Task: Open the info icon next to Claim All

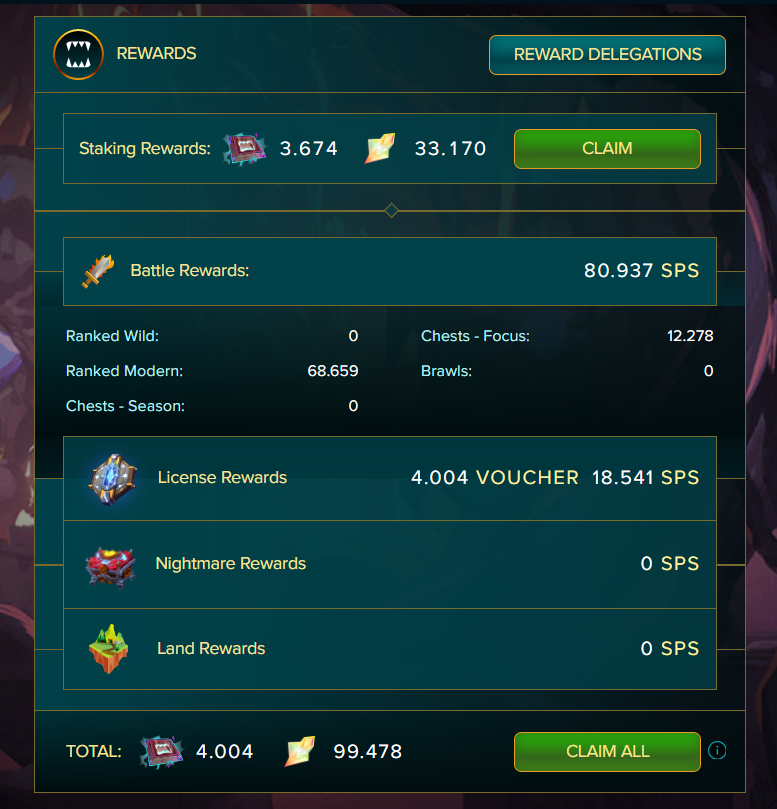Action: pos(717,751)
